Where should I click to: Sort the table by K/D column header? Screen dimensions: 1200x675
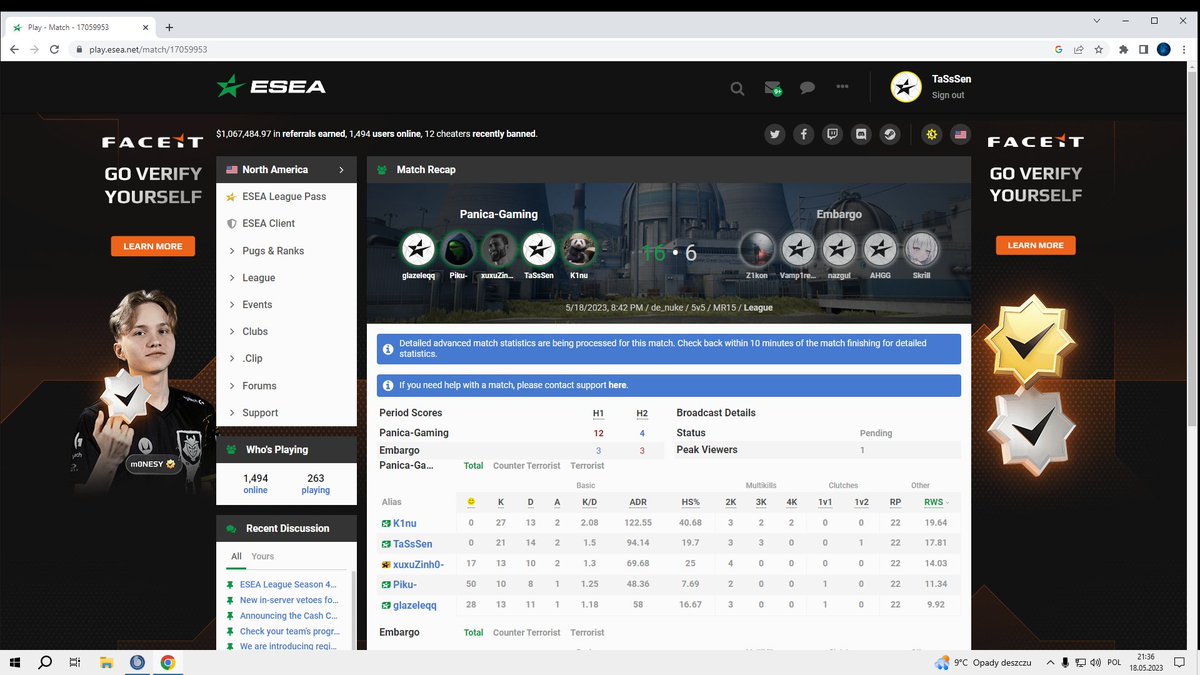(590, 502)
